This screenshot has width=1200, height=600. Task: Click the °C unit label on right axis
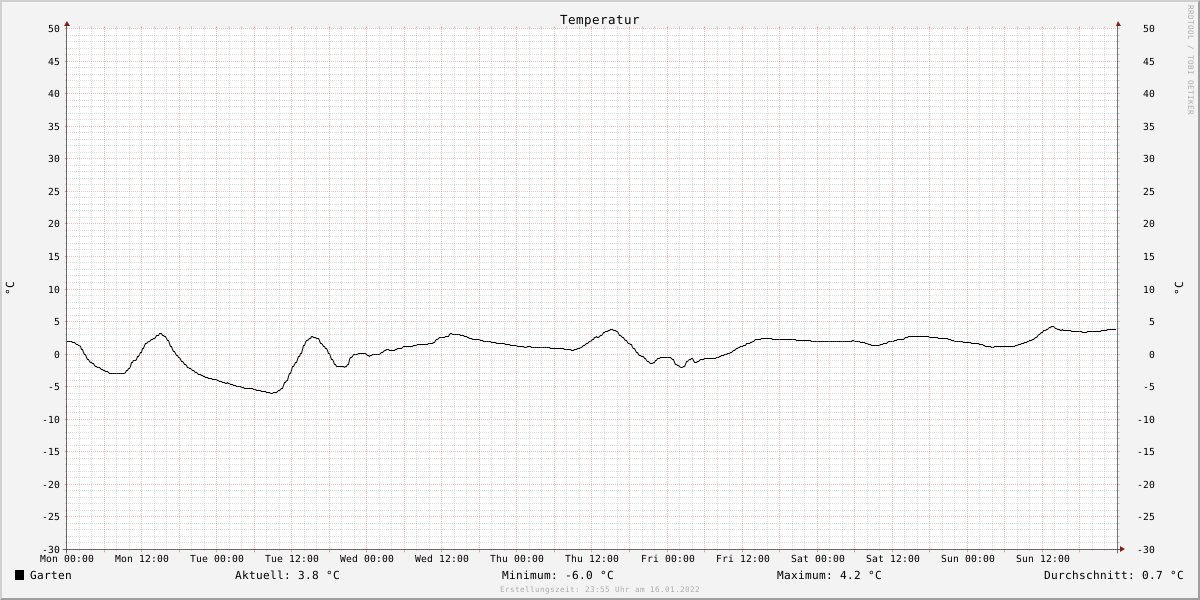pos(1178,288)
